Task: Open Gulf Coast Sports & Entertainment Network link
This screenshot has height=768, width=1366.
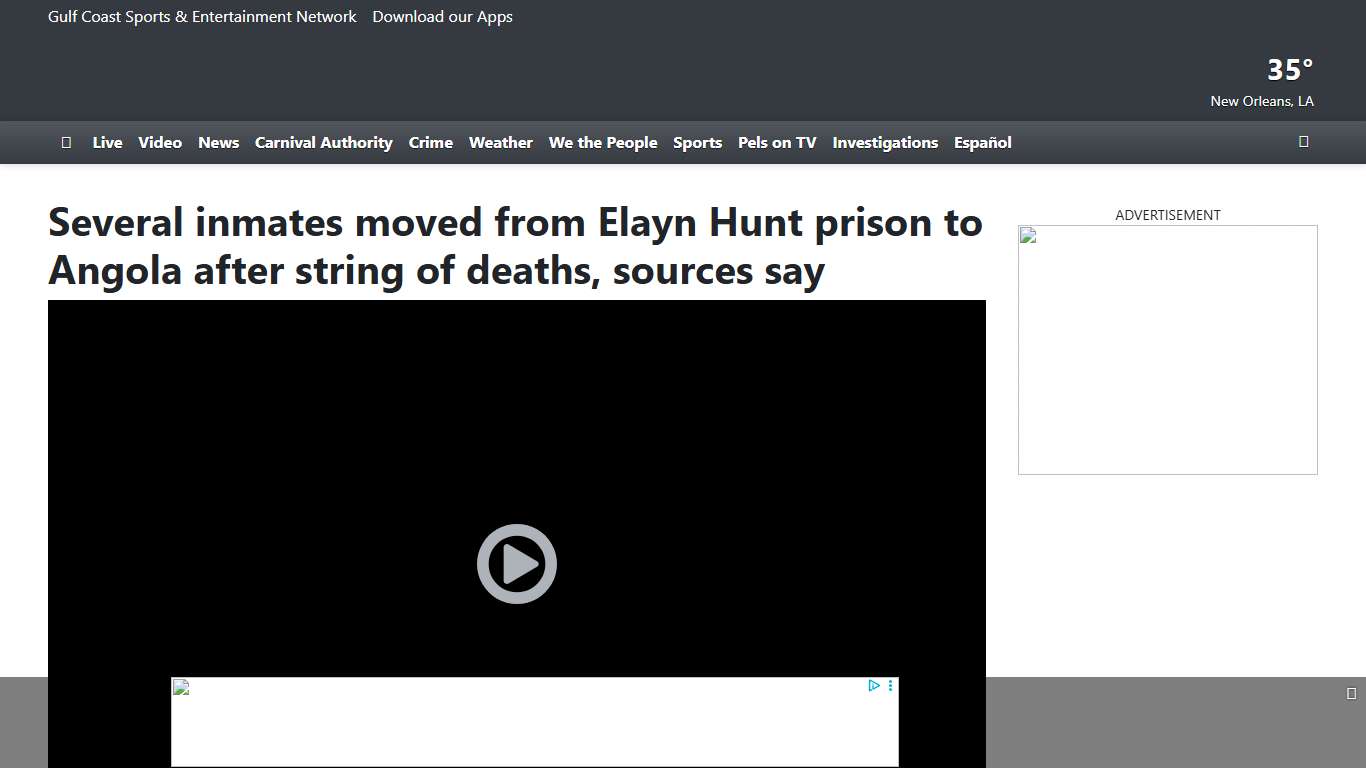Action: click(201, 16)
